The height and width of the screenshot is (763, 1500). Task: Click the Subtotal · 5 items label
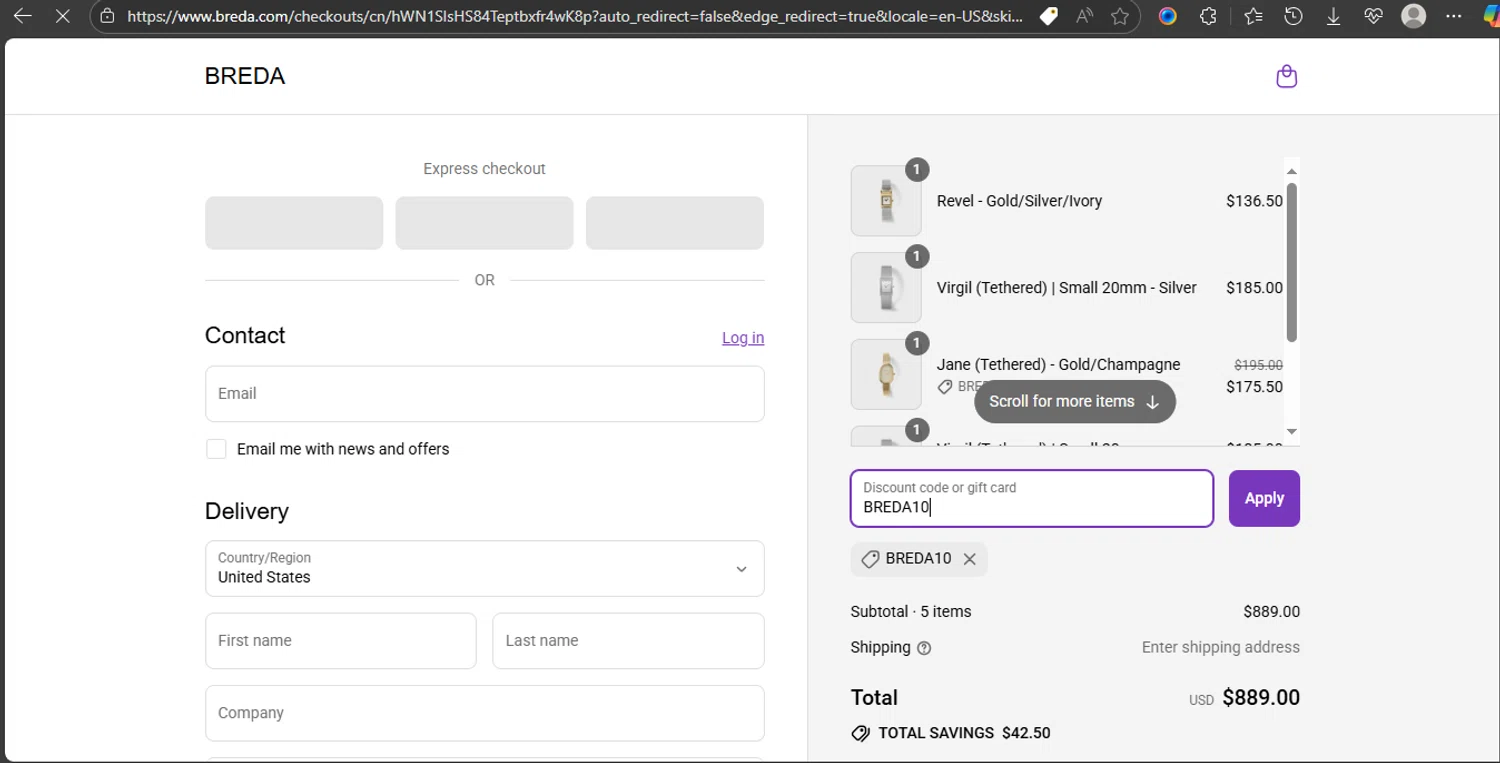click(911, 612)
